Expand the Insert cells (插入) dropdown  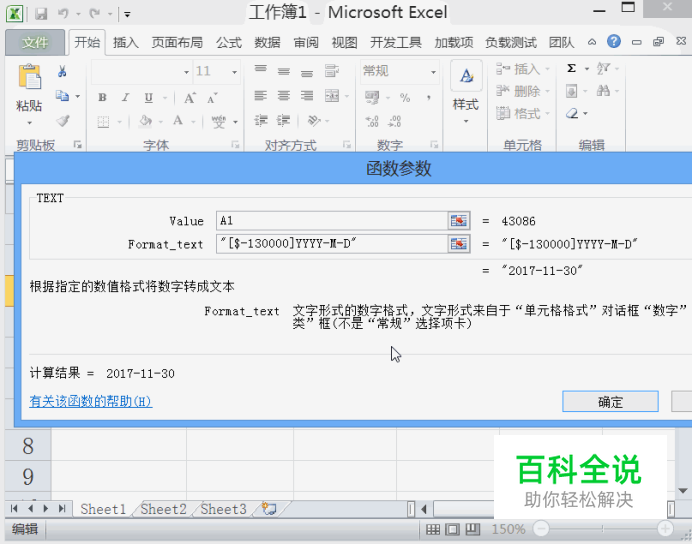pos(547,69)
